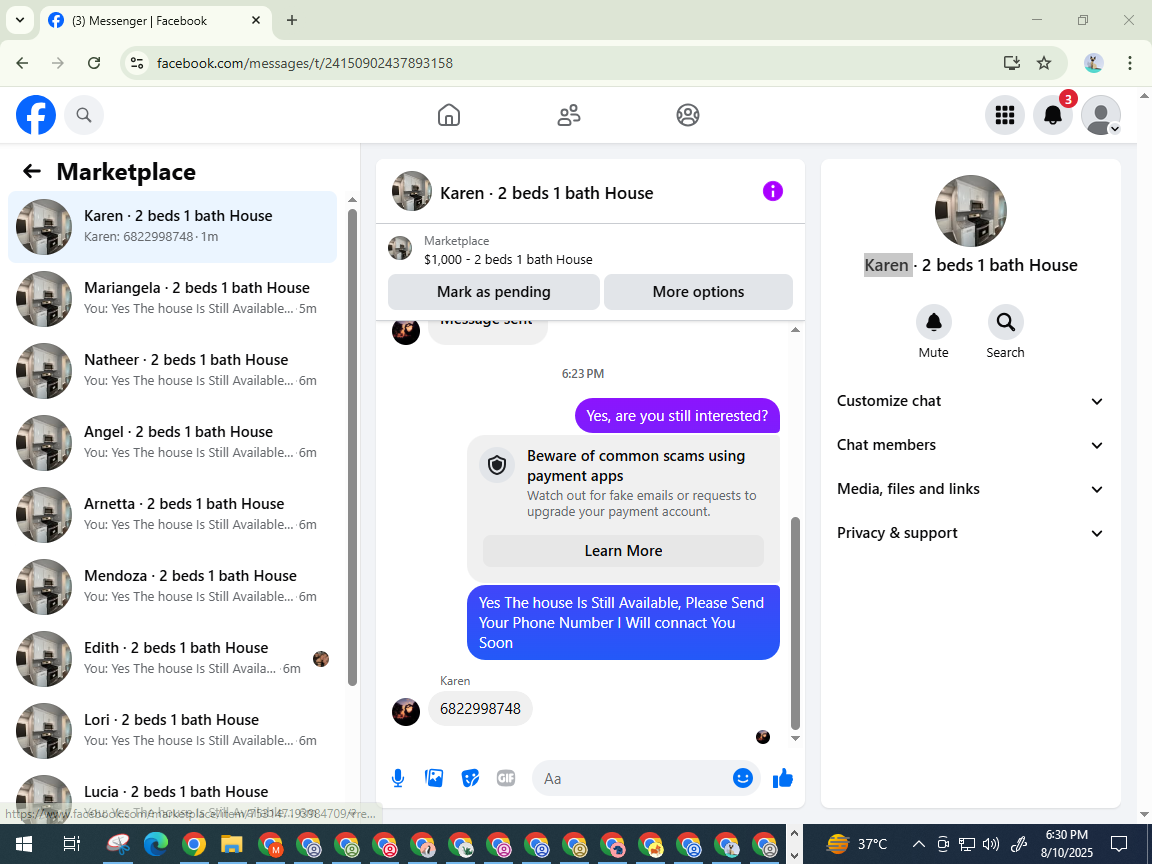Screen dimensions: 1152x864
Task: Open the Groups icon in top navigation
Action: (x=688, y=115)
